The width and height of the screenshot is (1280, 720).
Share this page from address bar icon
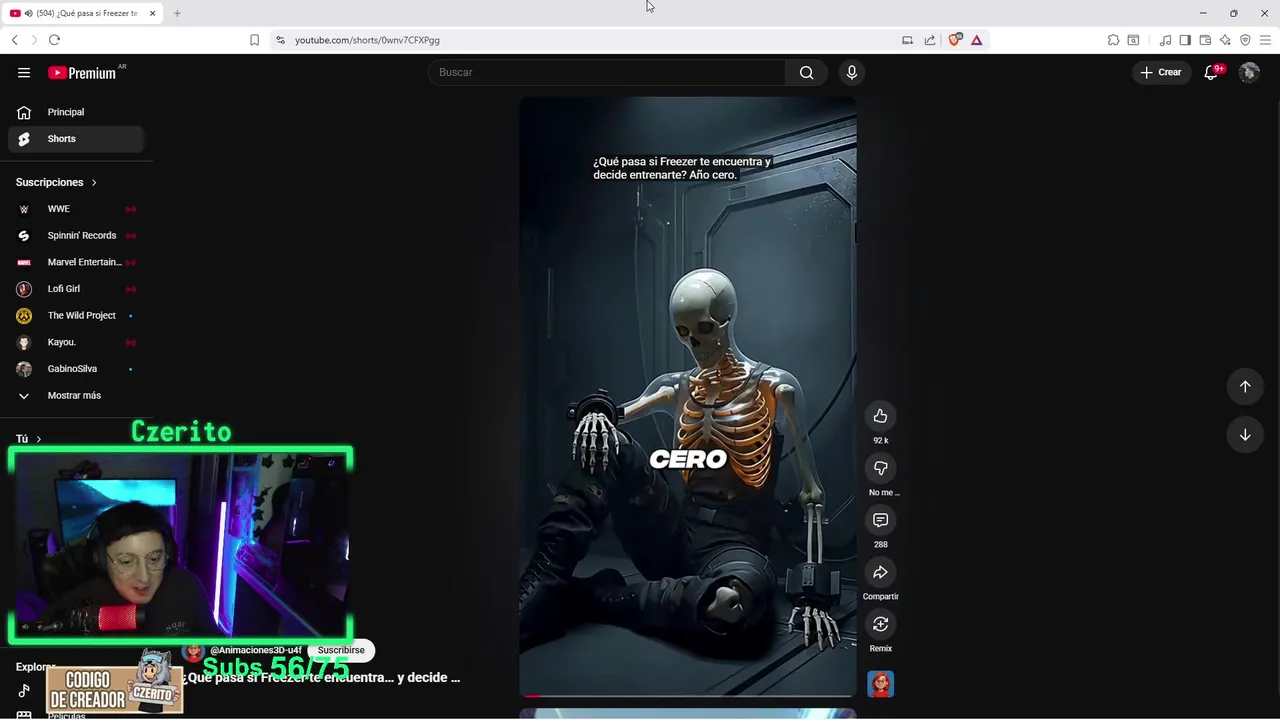[x=930, y=40]
